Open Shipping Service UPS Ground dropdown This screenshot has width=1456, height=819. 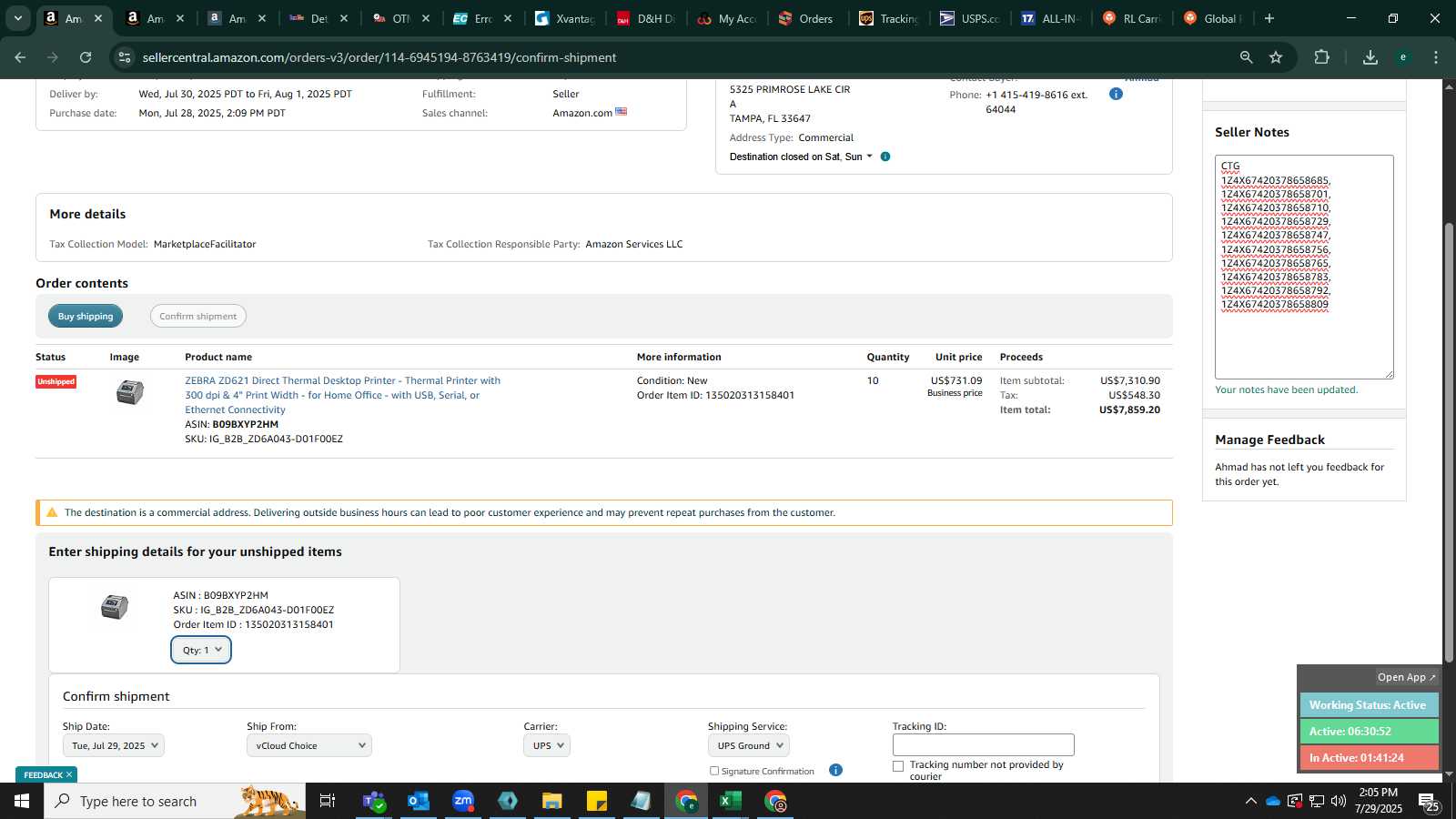coord(749,745)
